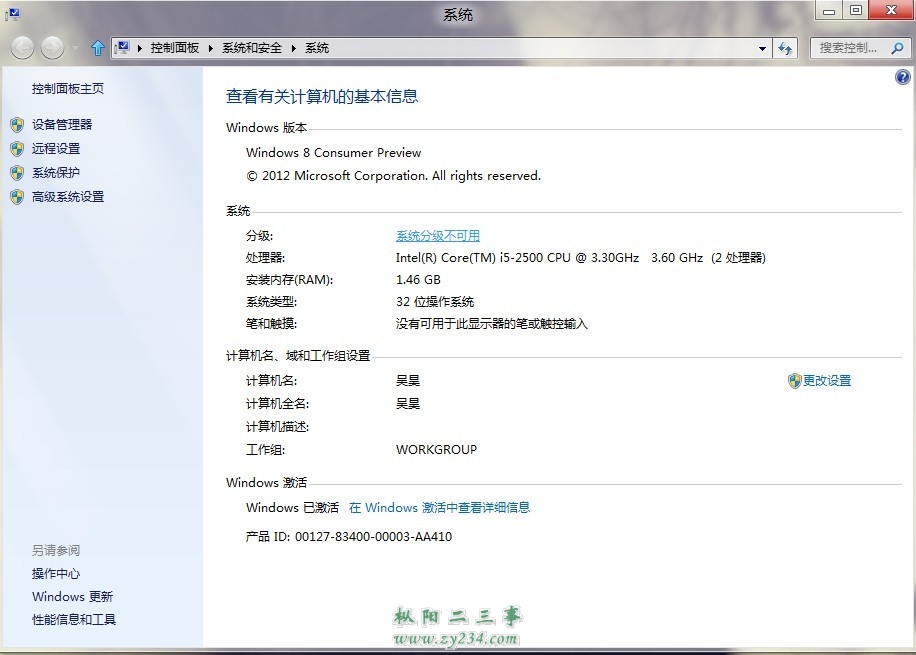Viewport: 916px width, 655px height.
Task: Open 高级系统设置 link
Action: click(x=68, y=197)
